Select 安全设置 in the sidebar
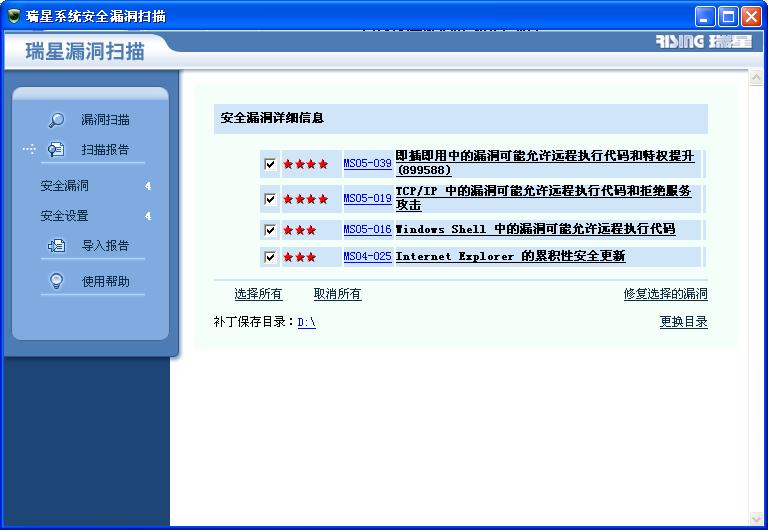768x530 pixels. point(64,216)
